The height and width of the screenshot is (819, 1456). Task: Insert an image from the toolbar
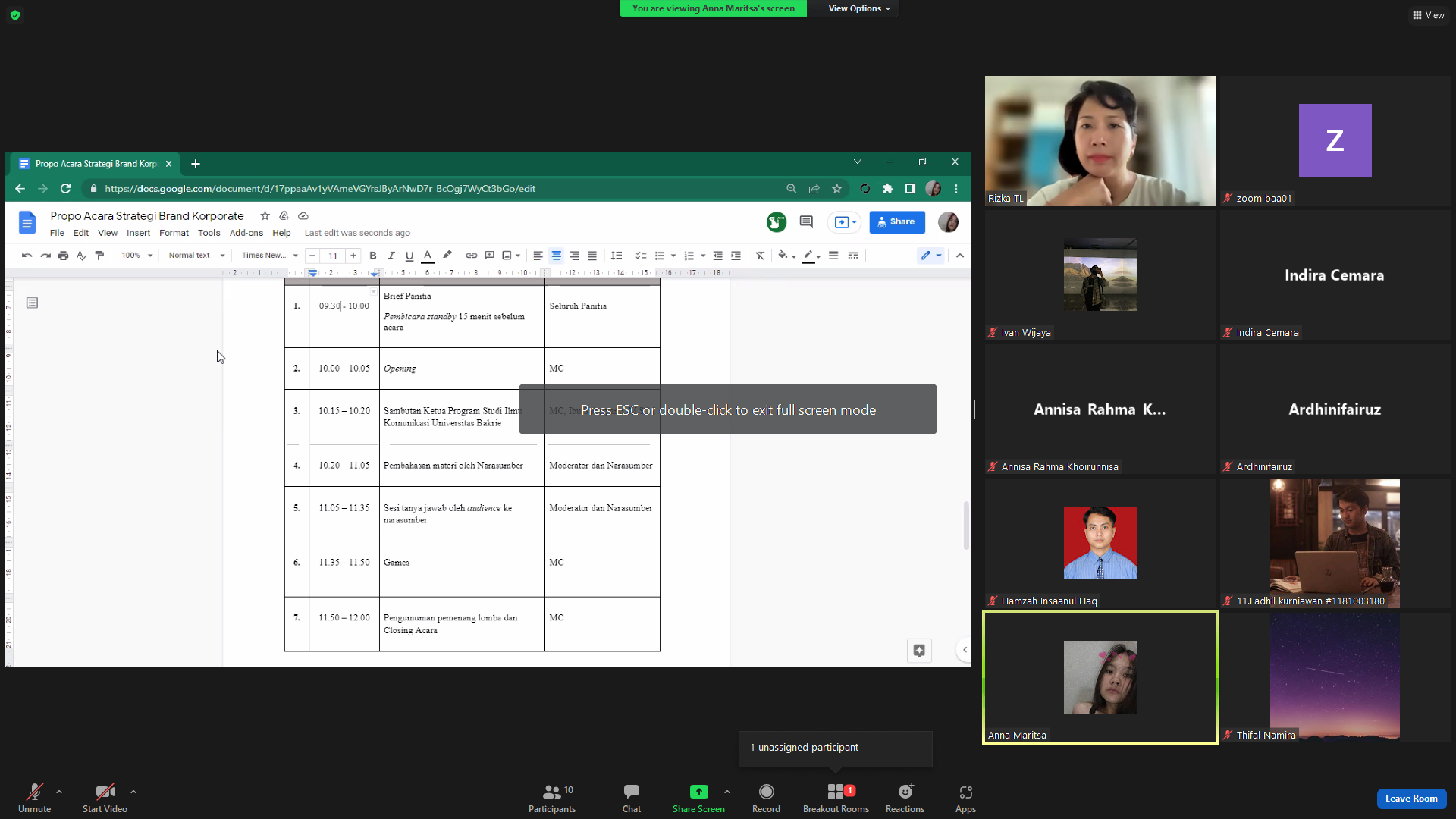coord(507,256)
